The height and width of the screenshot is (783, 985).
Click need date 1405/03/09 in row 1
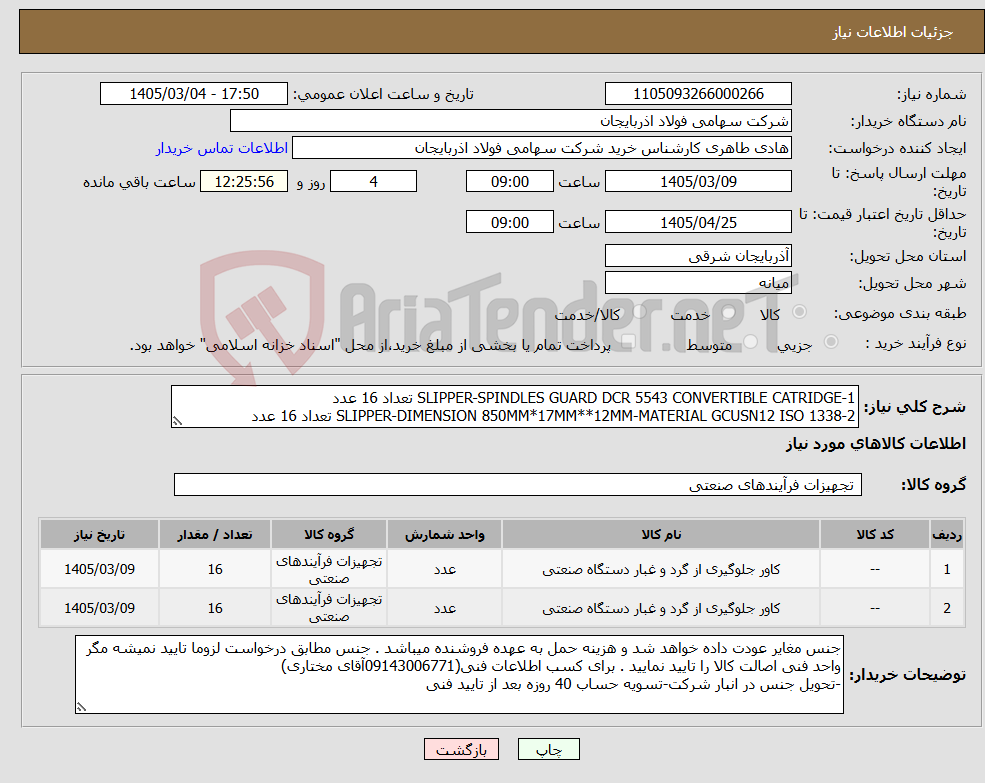(x=99, y=569)
